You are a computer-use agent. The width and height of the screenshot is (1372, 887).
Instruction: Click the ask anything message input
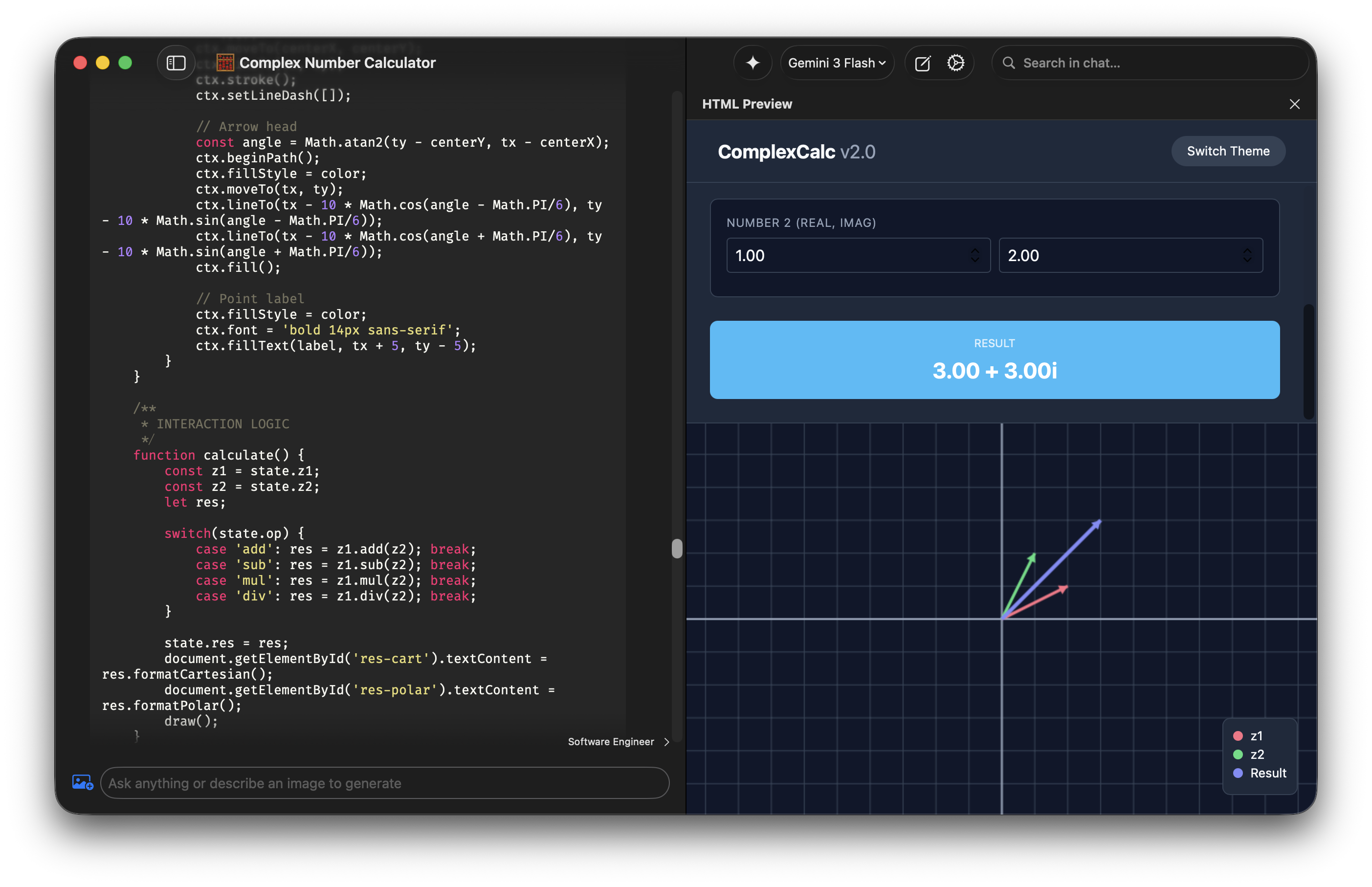(384, 783)
